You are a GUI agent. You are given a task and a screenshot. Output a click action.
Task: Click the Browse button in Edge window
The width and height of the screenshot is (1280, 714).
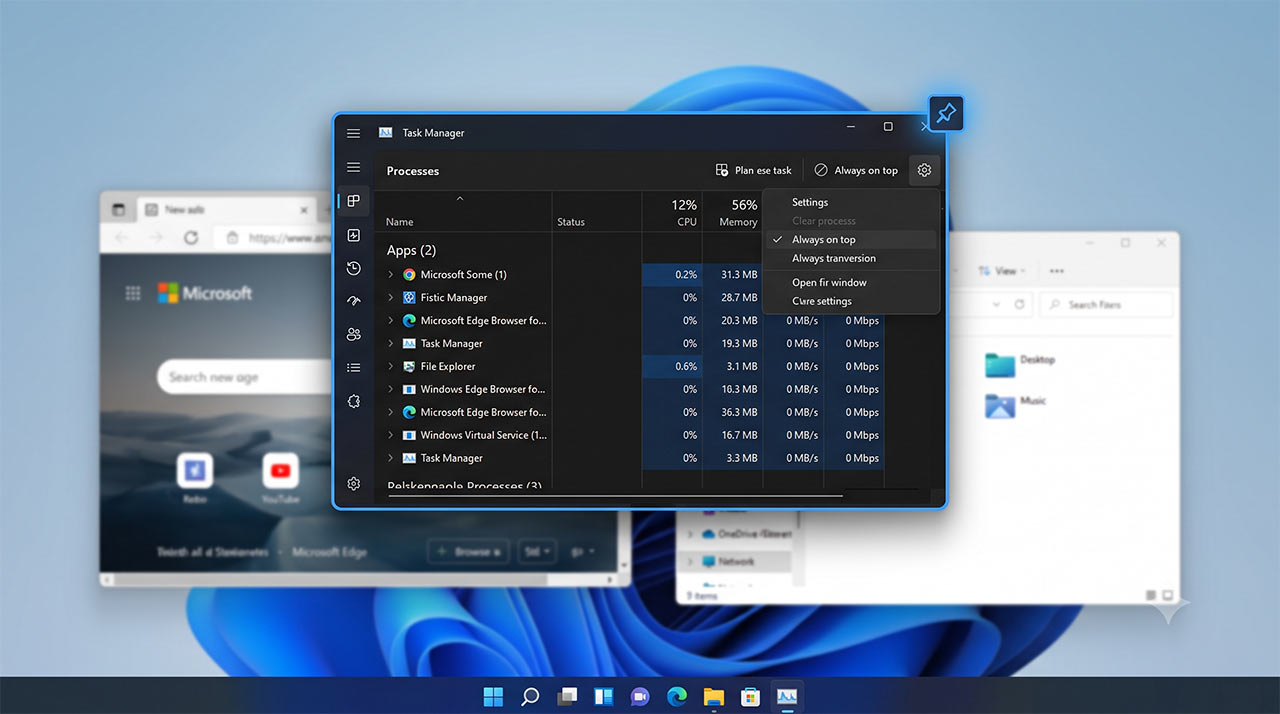(469, 551)
